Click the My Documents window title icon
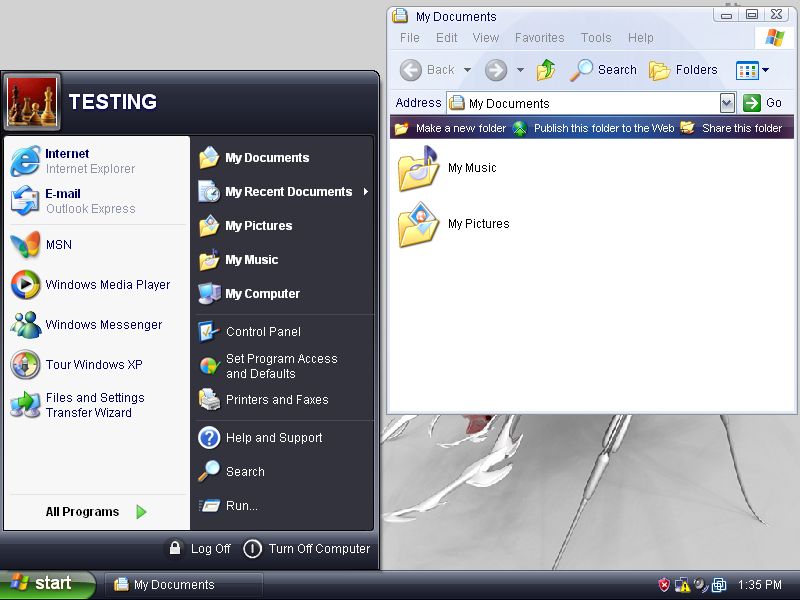Screen dimensions: 800x600 (x=401, y=16)
